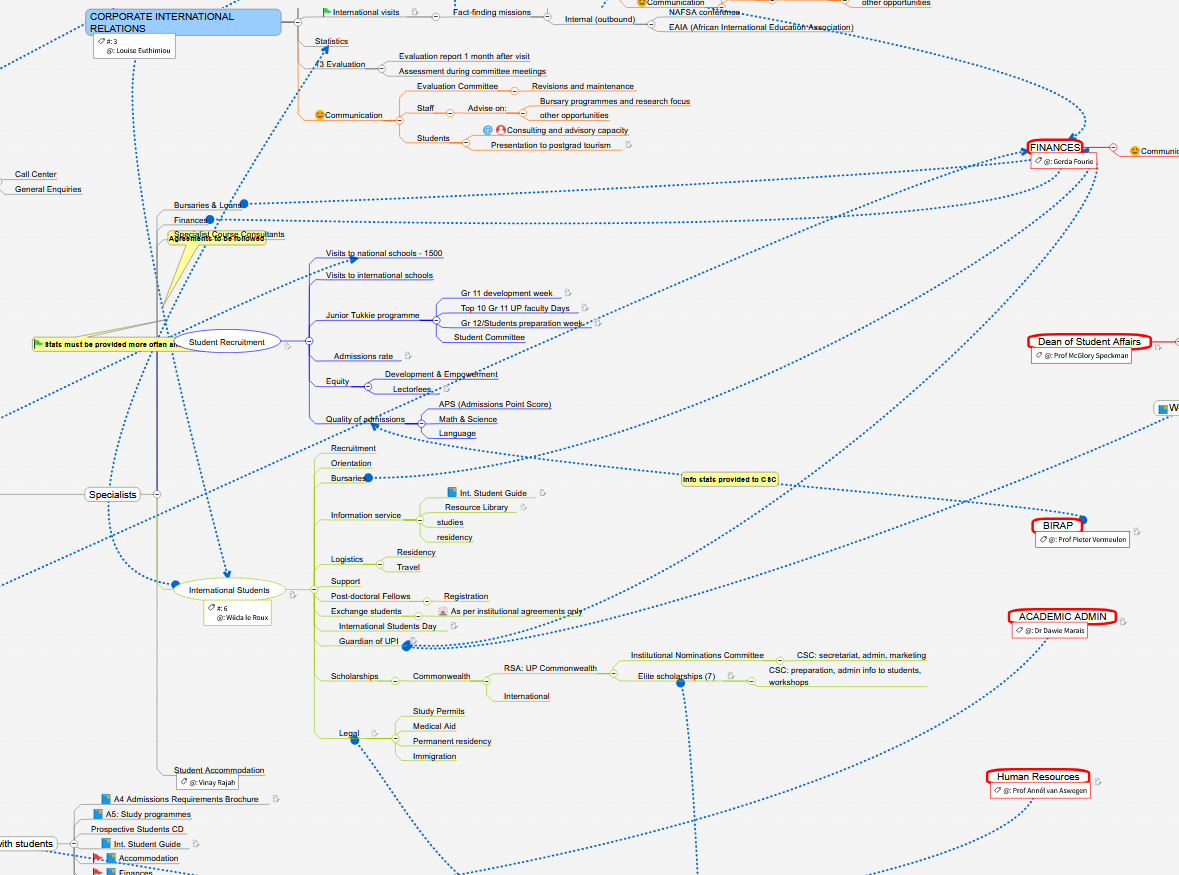Click the alarm icon on "As per institutional agreements only"
Image resolution: width=1179 pixels, height=875 pixels.
[x=443, y=611]
